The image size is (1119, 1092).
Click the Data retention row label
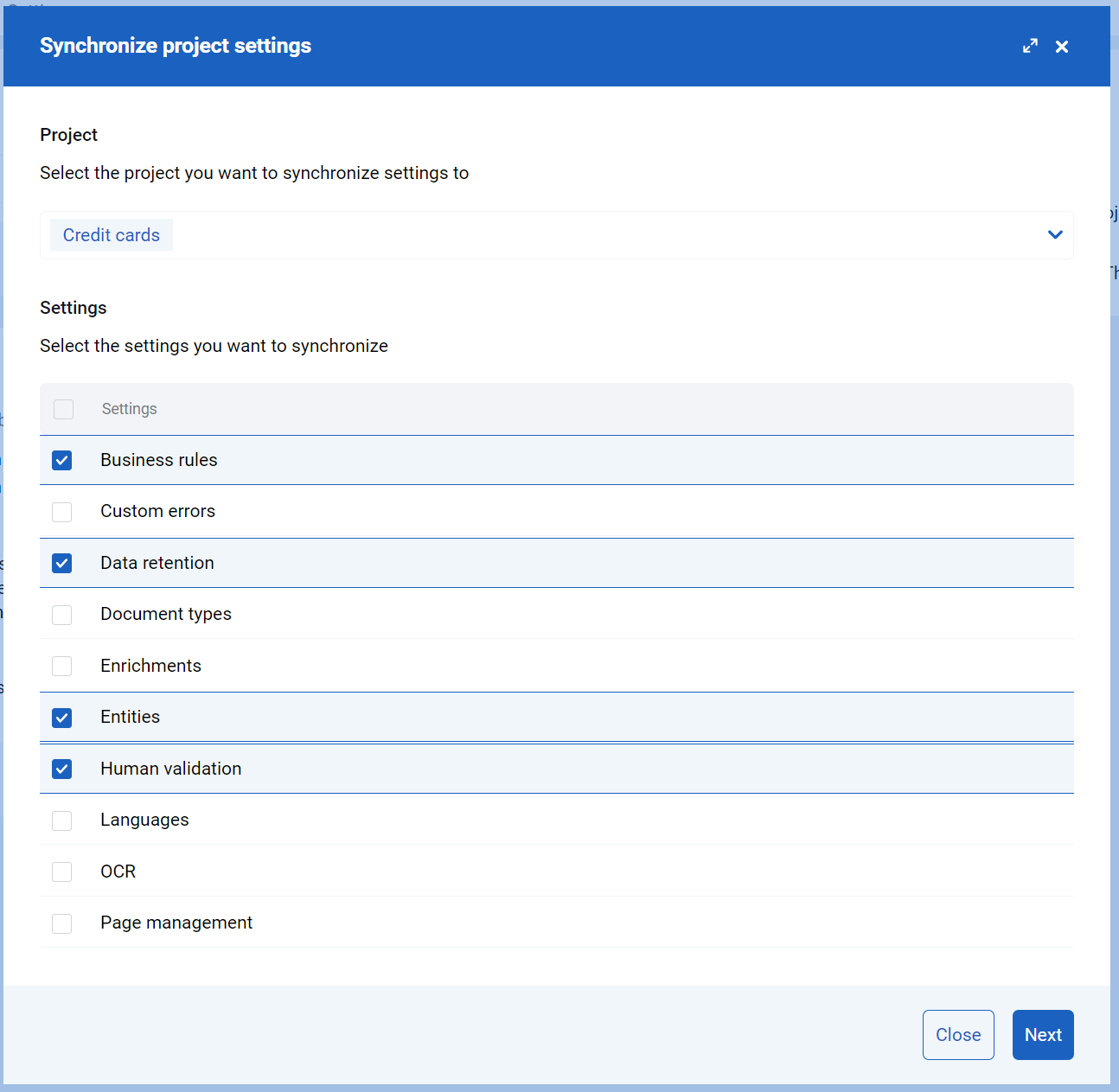tap(157, 563)
